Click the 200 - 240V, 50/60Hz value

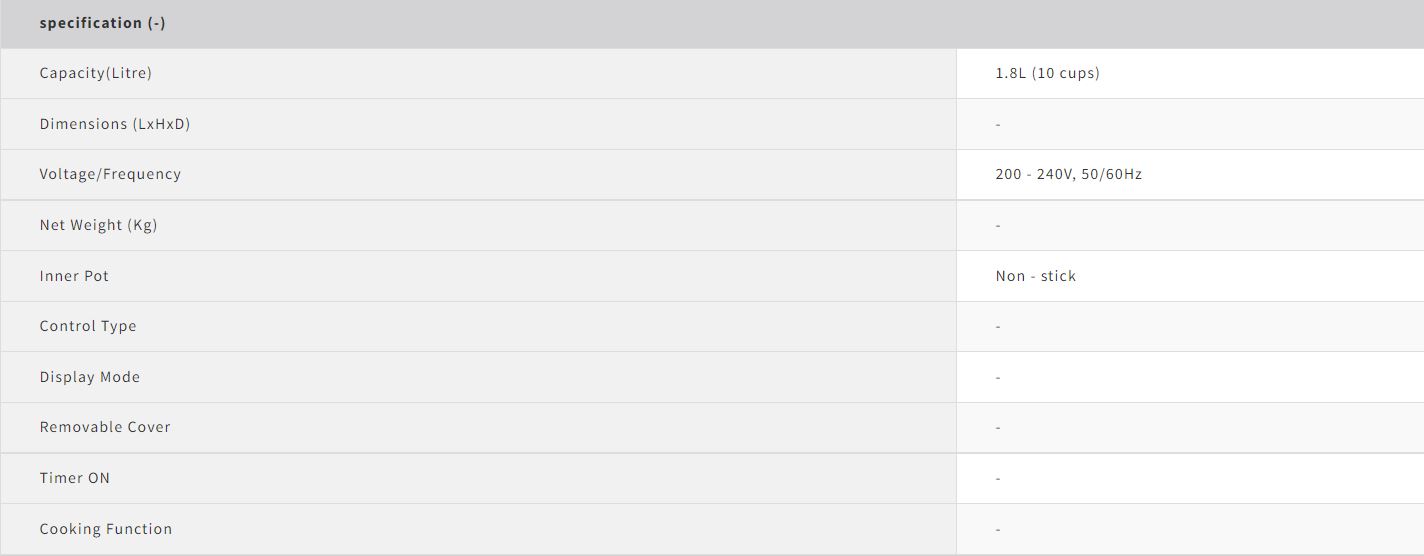pos(1068,174)
